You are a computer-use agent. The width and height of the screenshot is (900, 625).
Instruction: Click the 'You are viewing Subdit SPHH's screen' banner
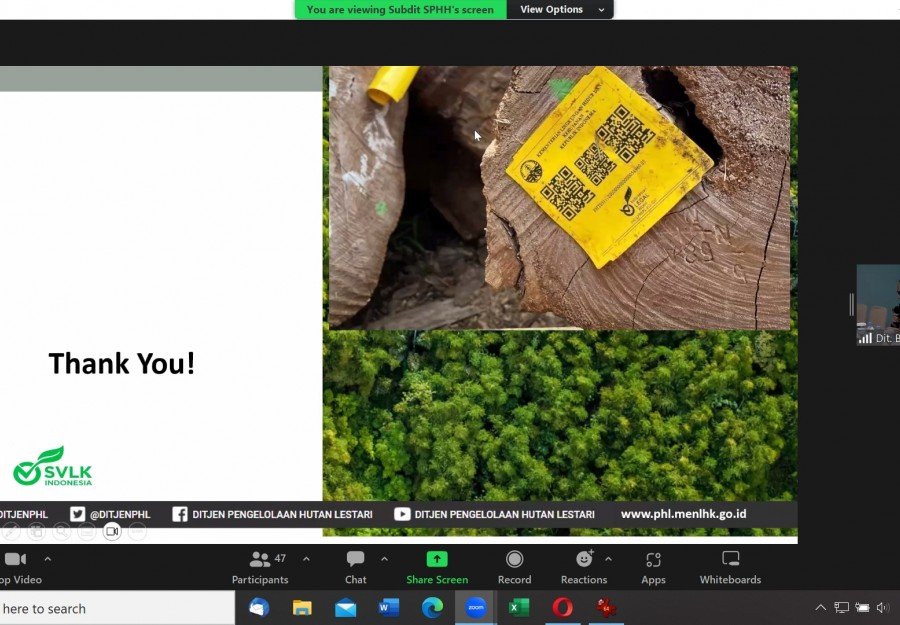(400, 9)
